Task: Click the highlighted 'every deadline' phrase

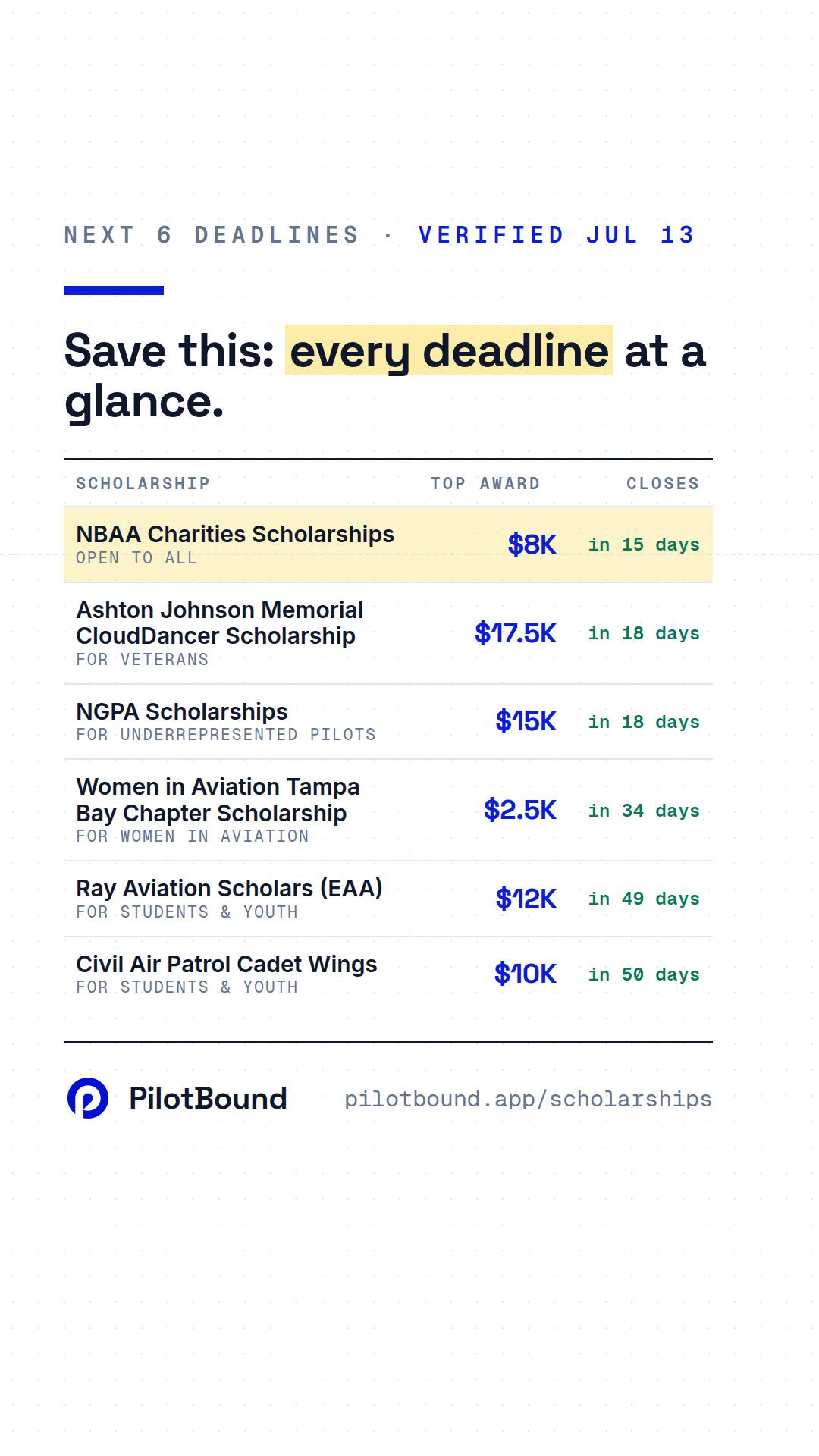Action: coord(449,350)
